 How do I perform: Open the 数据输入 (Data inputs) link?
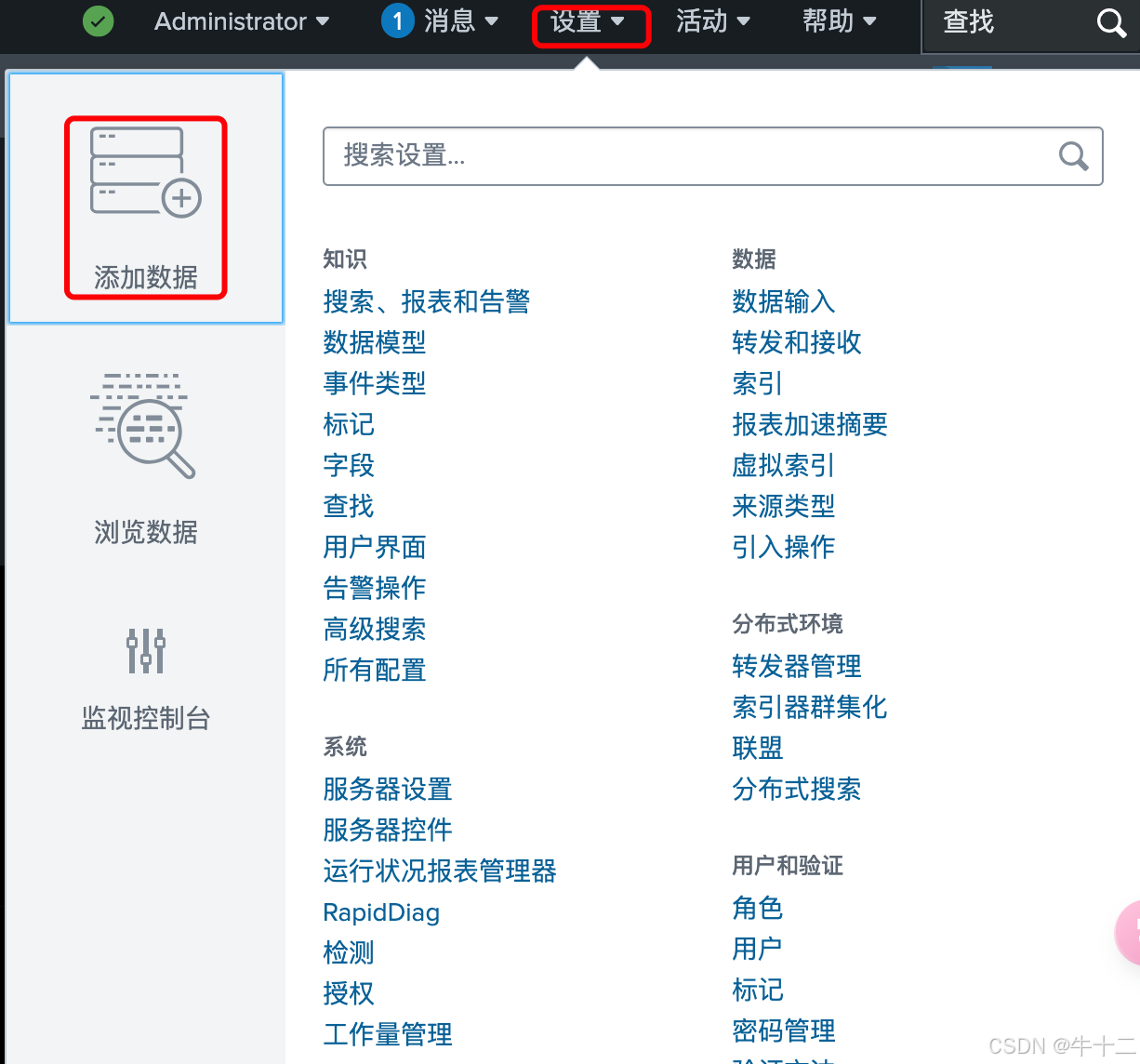783,301
